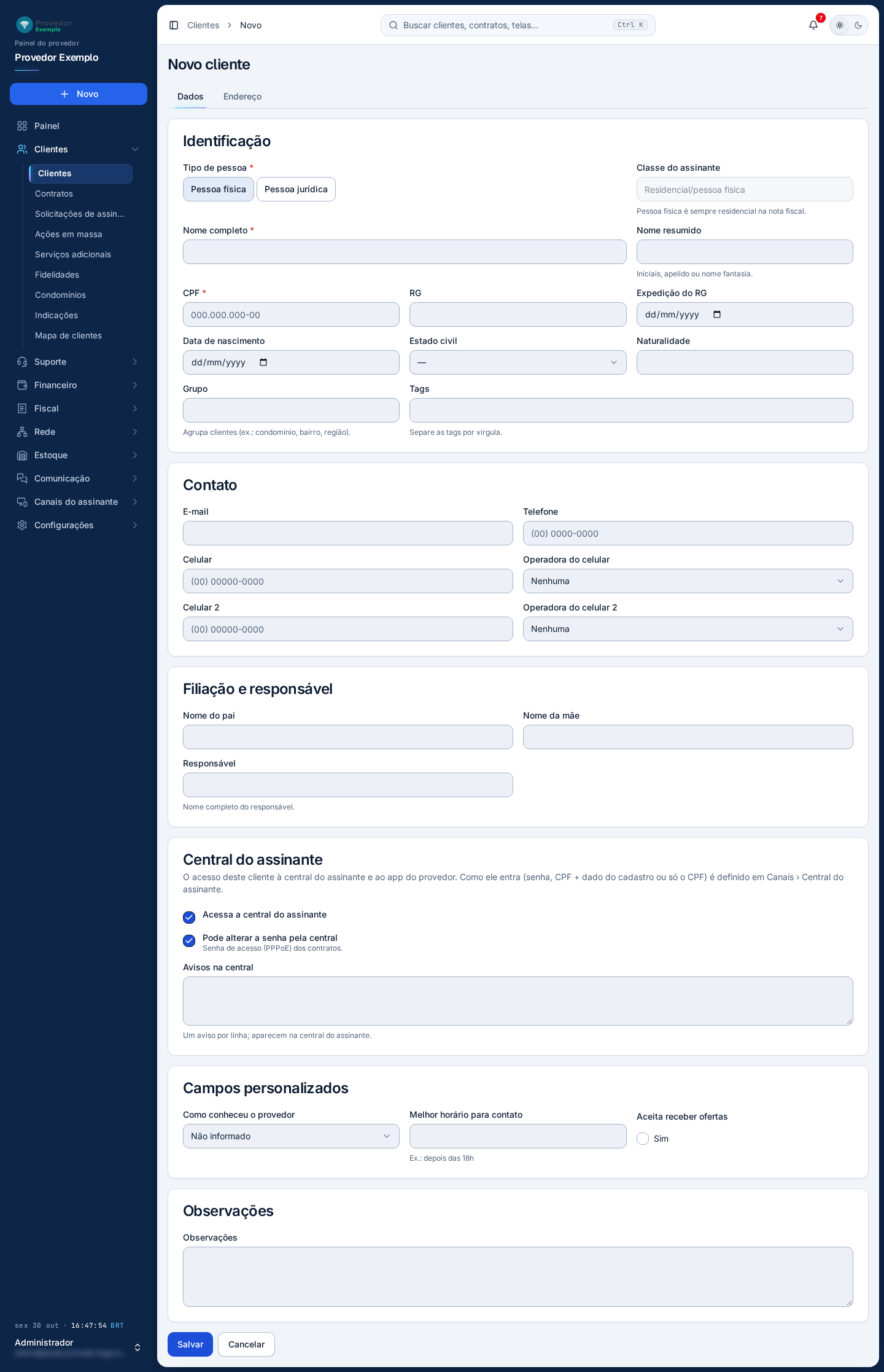Open Fidelidades in the sidebar
Screen dimensions: 884x1372
(x=57, y=275)
